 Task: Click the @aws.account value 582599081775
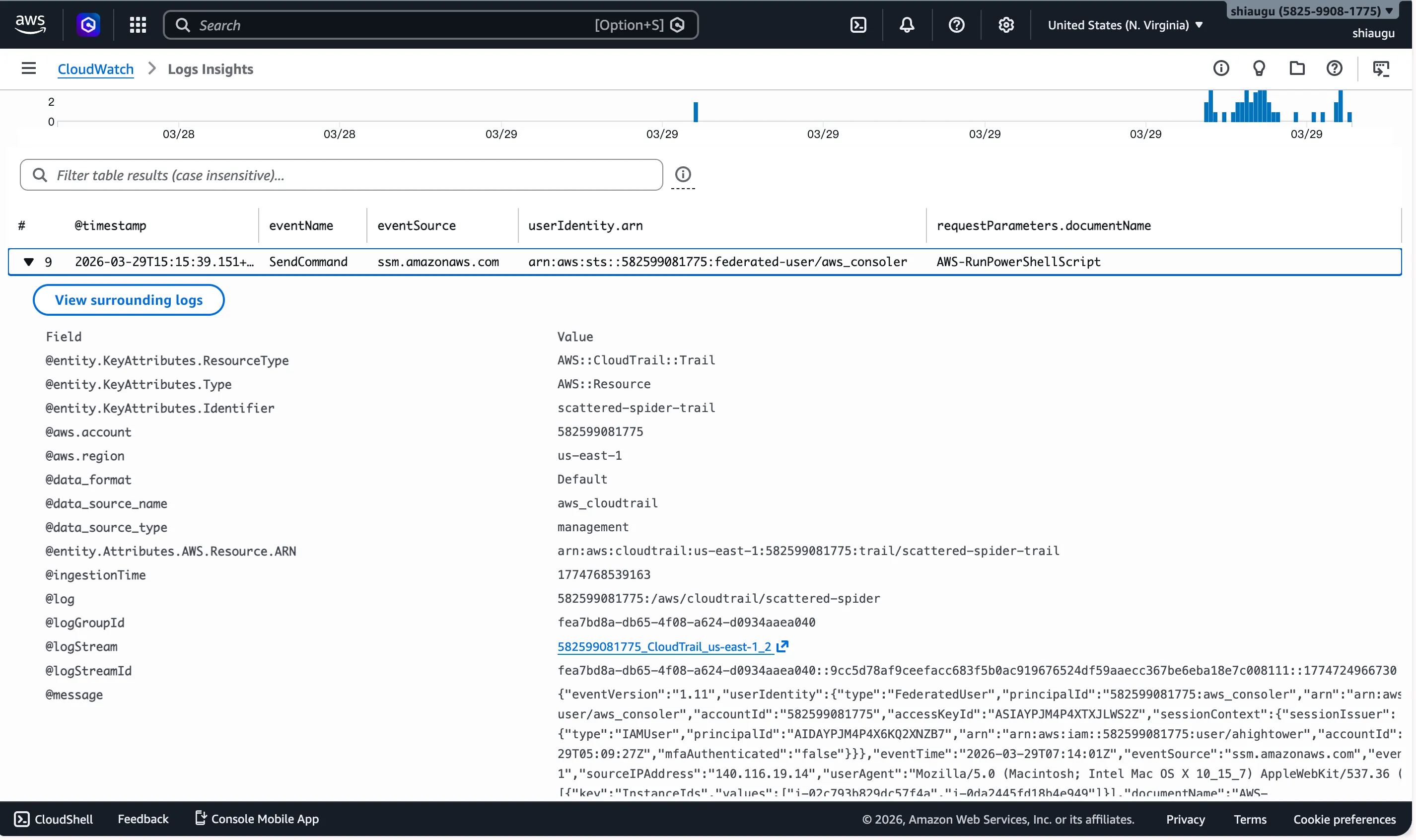(x=600, y=431)
